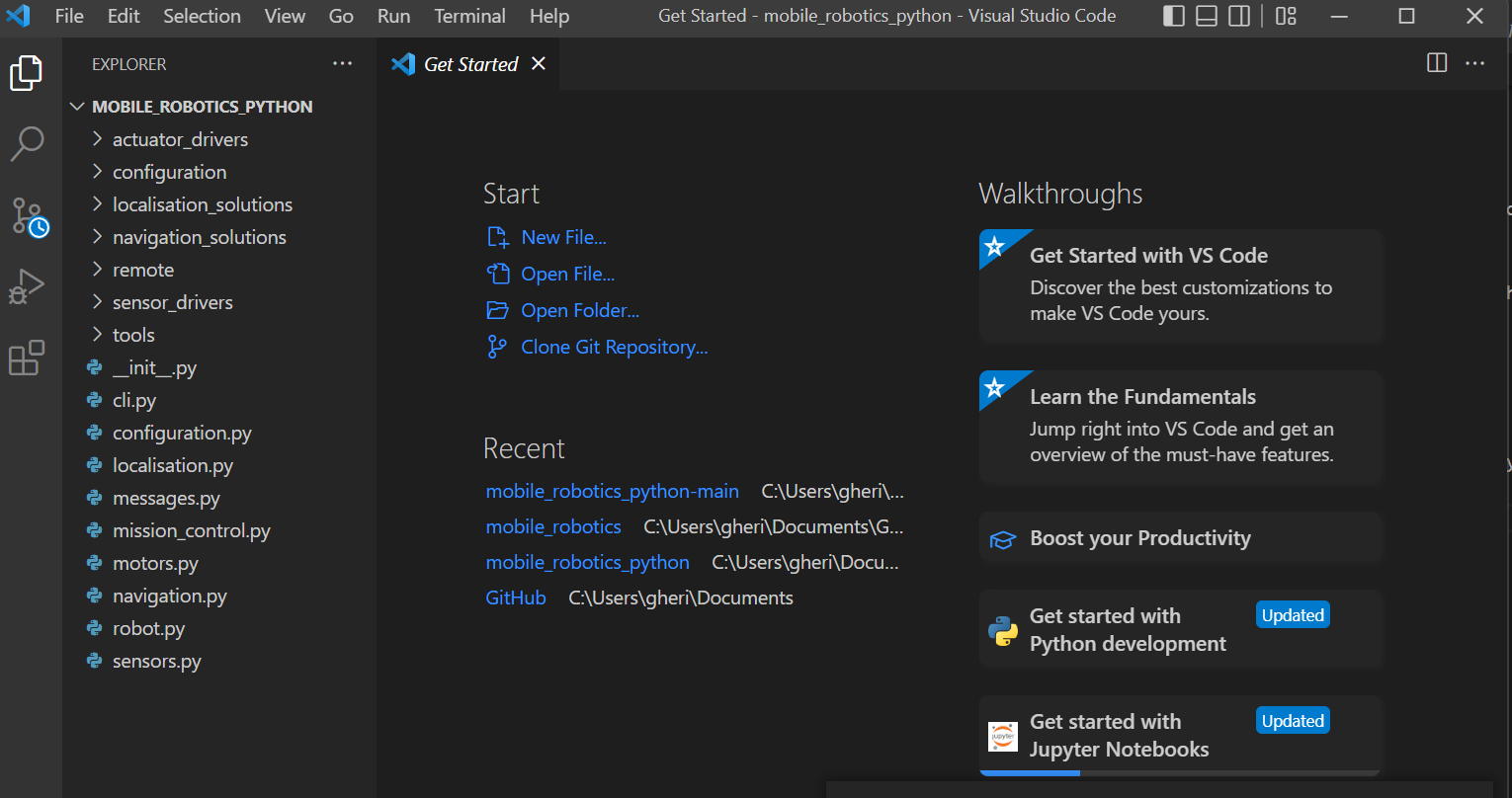Toggle the secondary side bar

pos(1238,16)
